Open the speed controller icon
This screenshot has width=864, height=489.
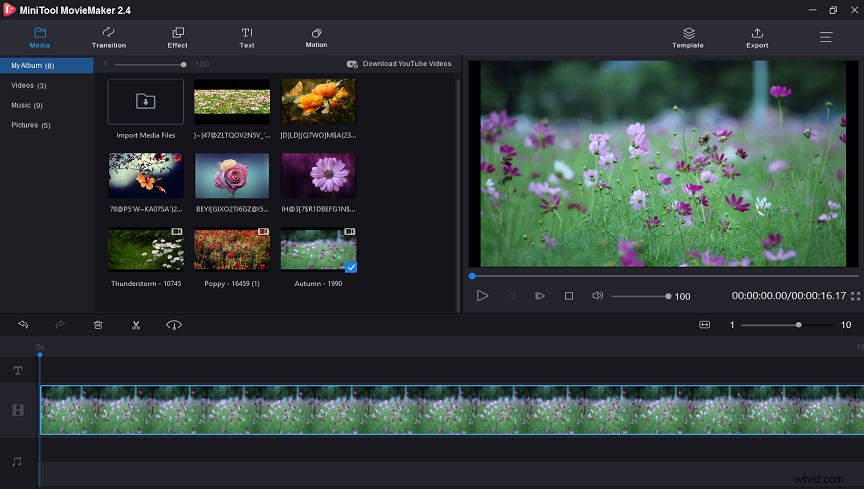174,325
